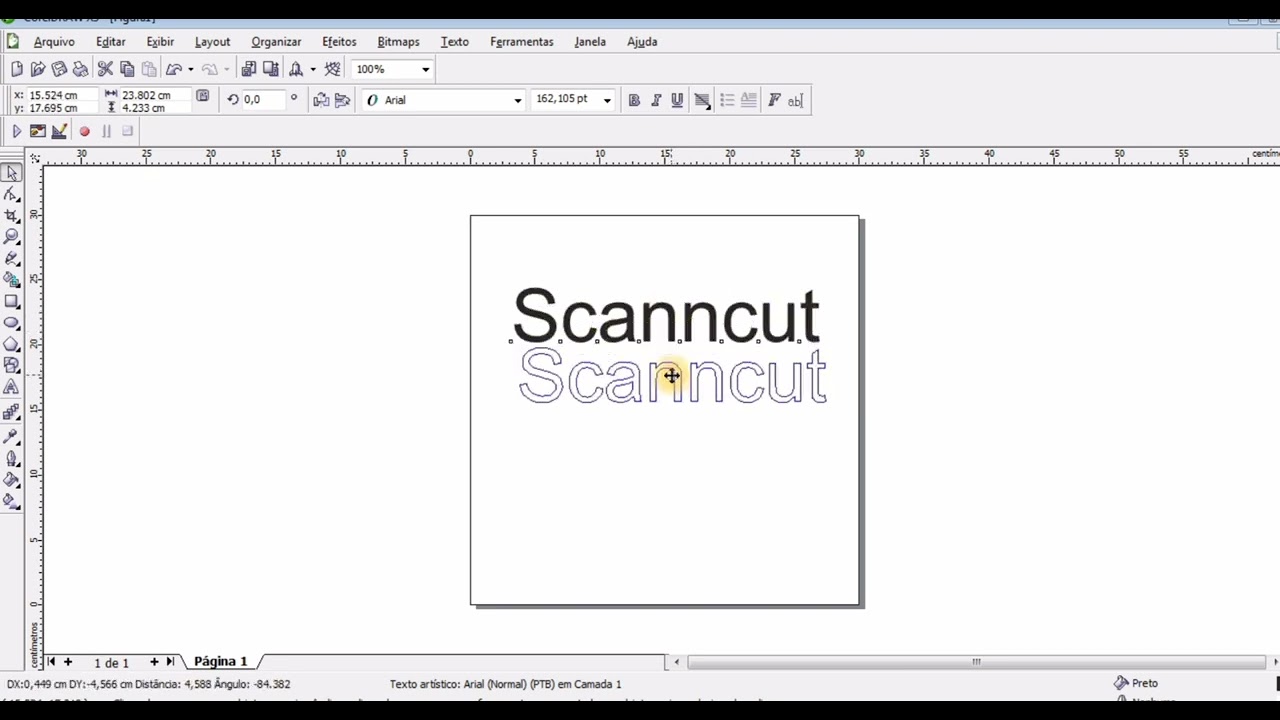Screen dimensions: 1280x720
Task: Toggle drop cap formatting
Action: (748, 100)
